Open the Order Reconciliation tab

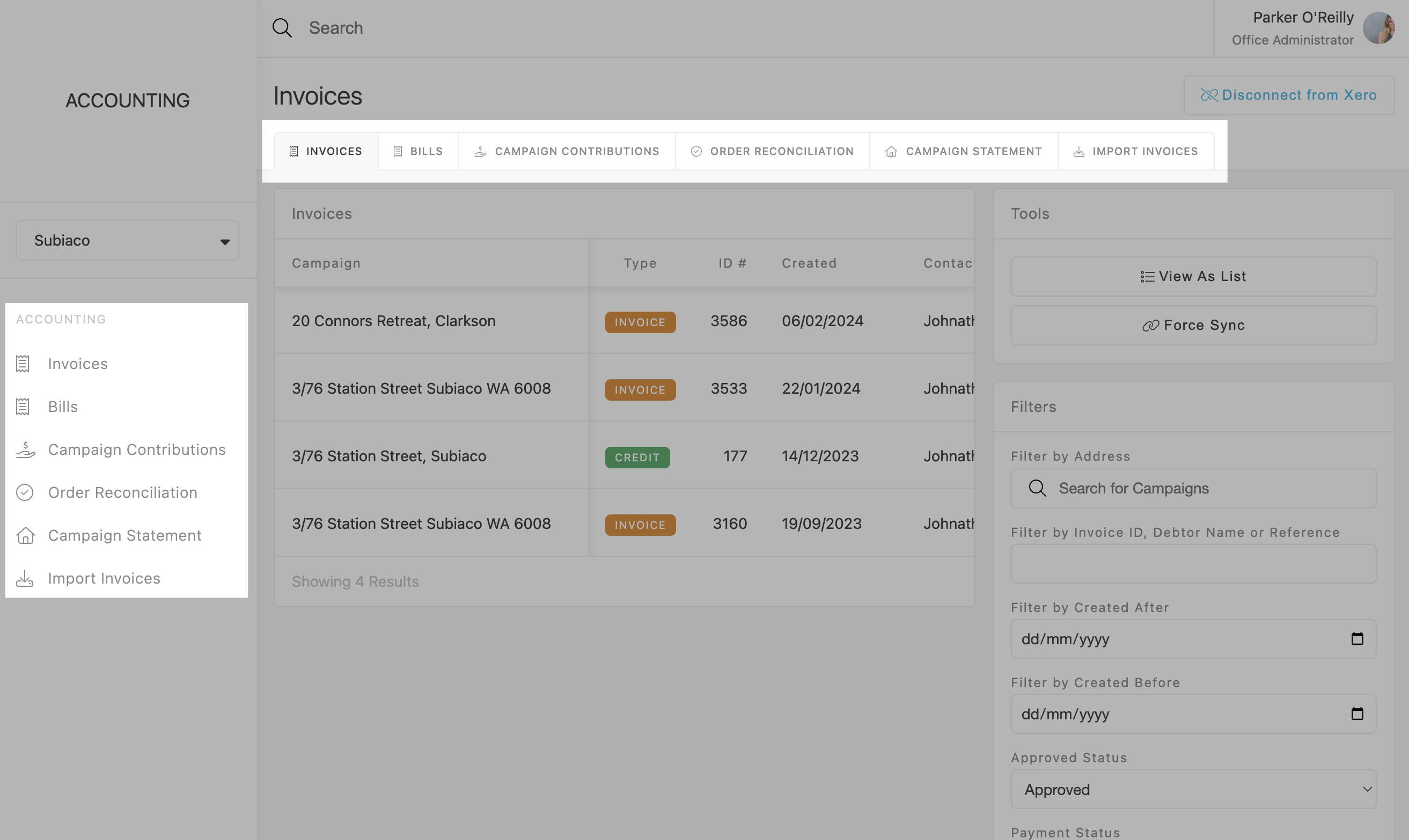coord(772,151)
